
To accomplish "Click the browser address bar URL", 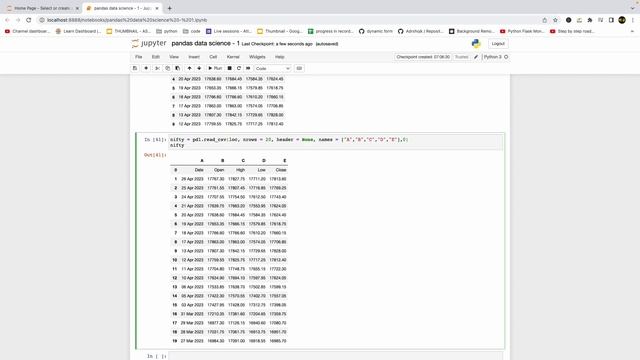I will (127, 20).
